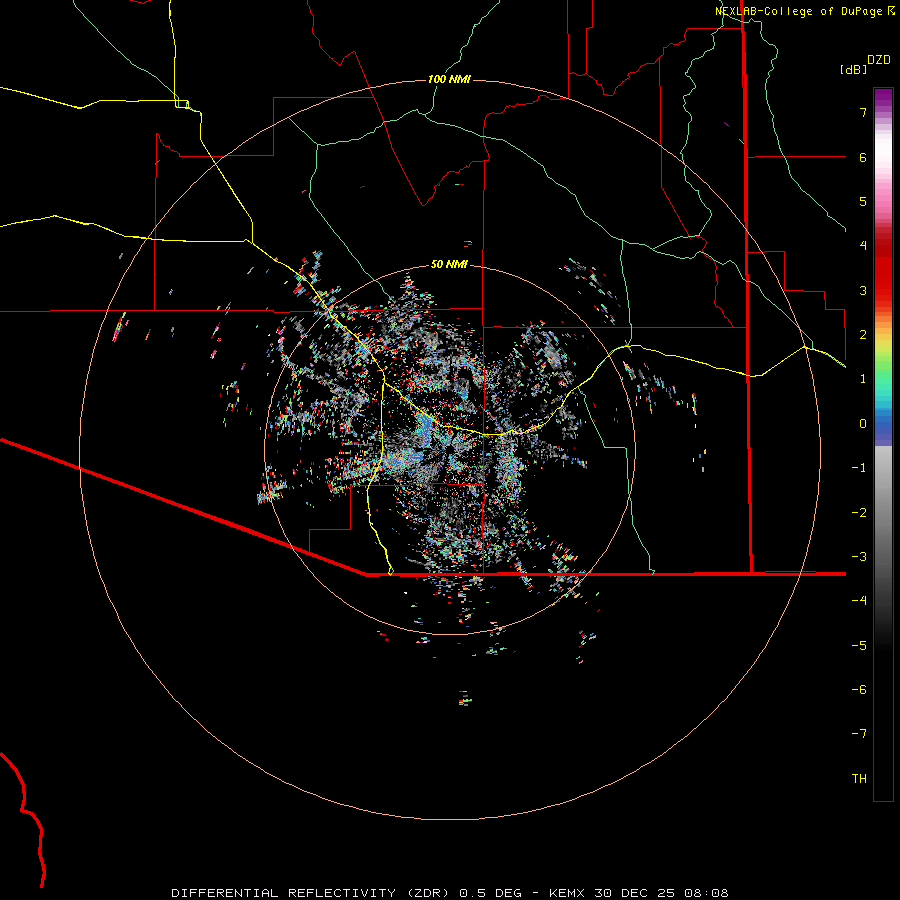Select the 50 NMI range ring label
900x900 pixels.
pos(449,264)
